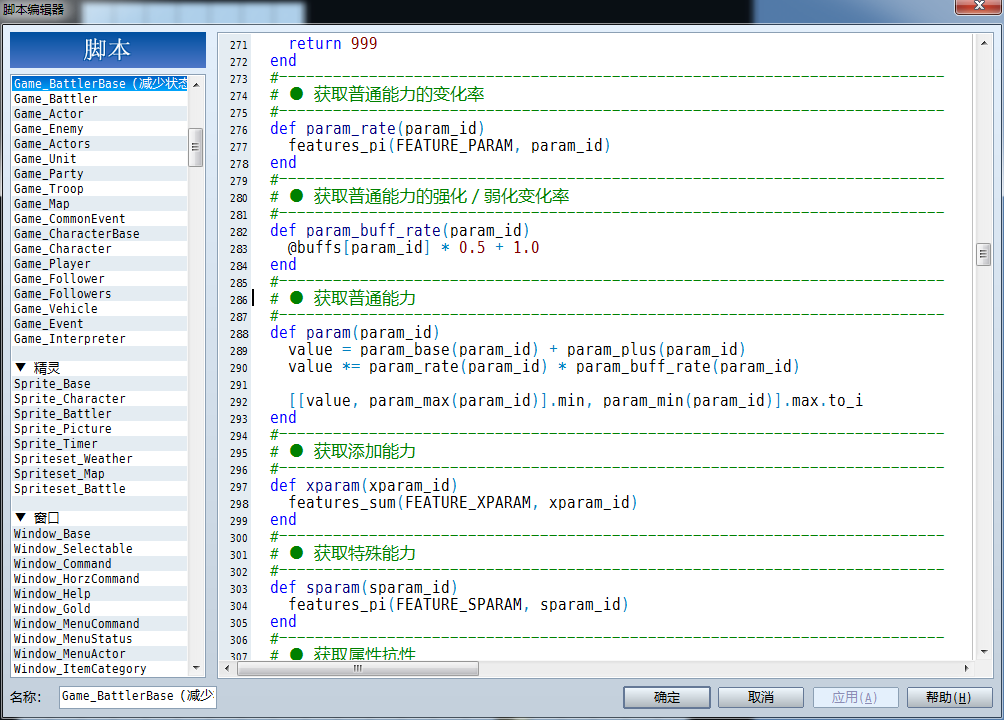The width and height of the screenshot is (1004, 720).
Task: Select the Spriteset_Battle script
Action: click(x=101, y=489)
